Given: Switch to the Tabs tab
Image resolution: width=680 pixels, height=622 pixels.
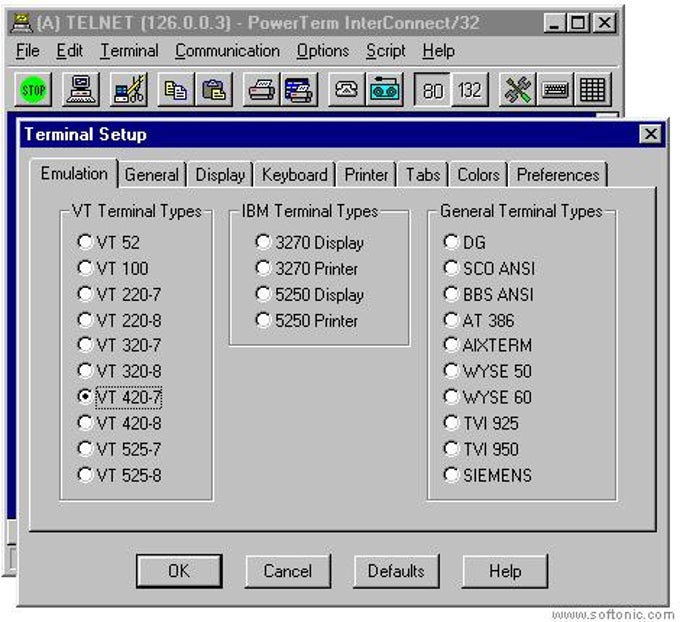Looking at the screenshot, I should pyautogui.click(x=423, y=175).
